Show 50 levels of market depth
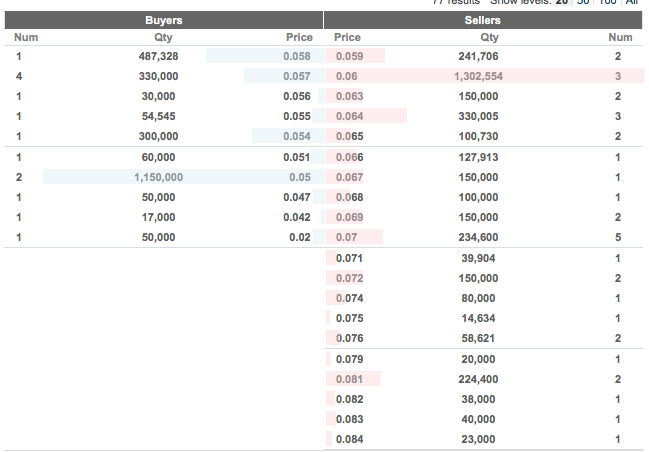The height and width of the screenshot is (452, 649). click(583, 2)
